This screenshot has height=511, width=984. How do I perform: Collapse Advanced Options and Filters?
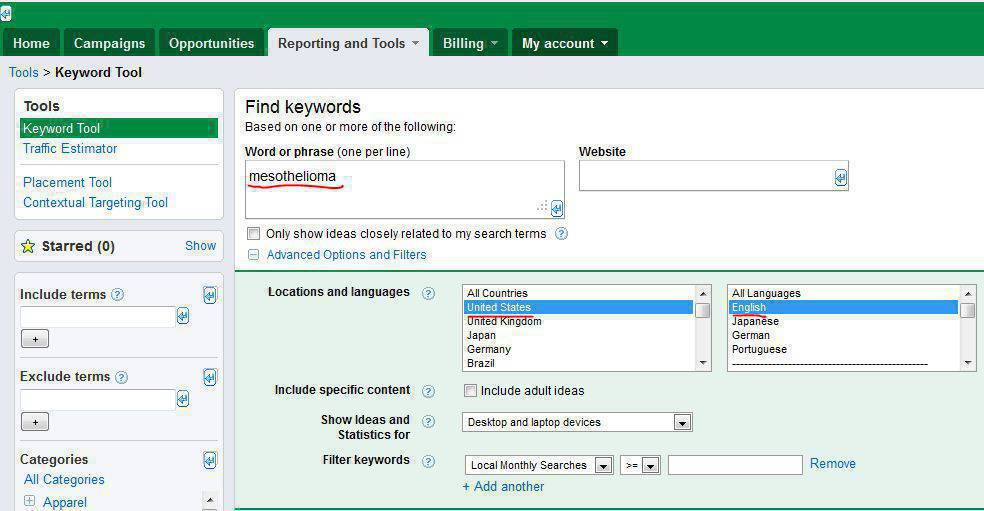[x=254, y=255]
